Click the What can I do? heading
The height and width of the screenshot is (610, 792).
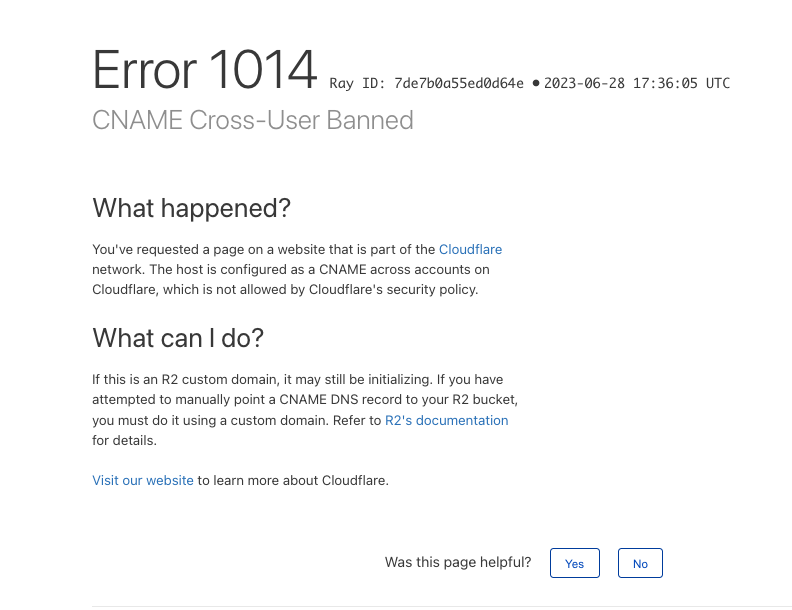(x=178, y=338)
